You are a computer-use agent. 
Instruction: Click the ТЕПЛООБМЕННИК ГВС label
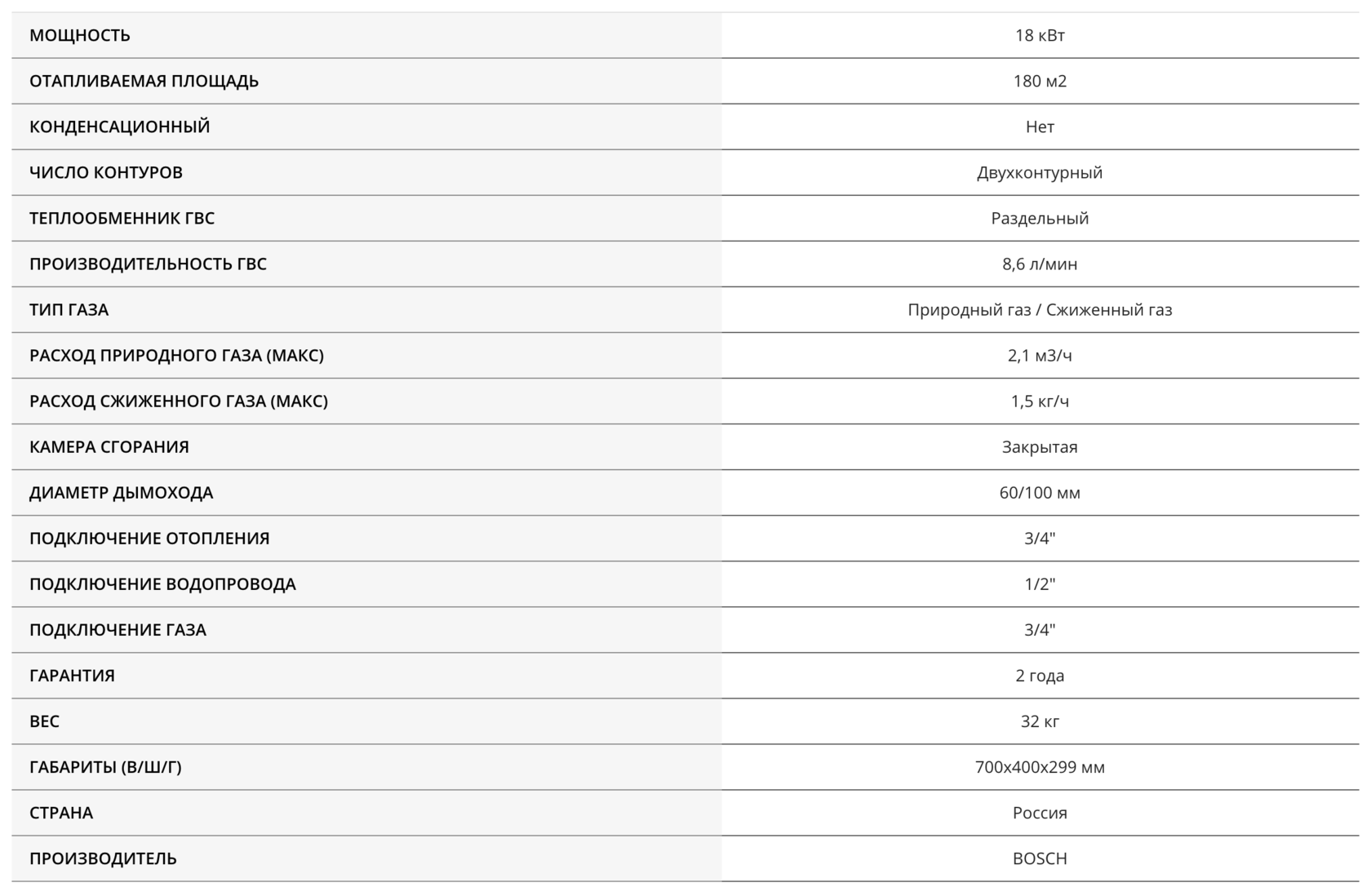(x=122, y=218)
